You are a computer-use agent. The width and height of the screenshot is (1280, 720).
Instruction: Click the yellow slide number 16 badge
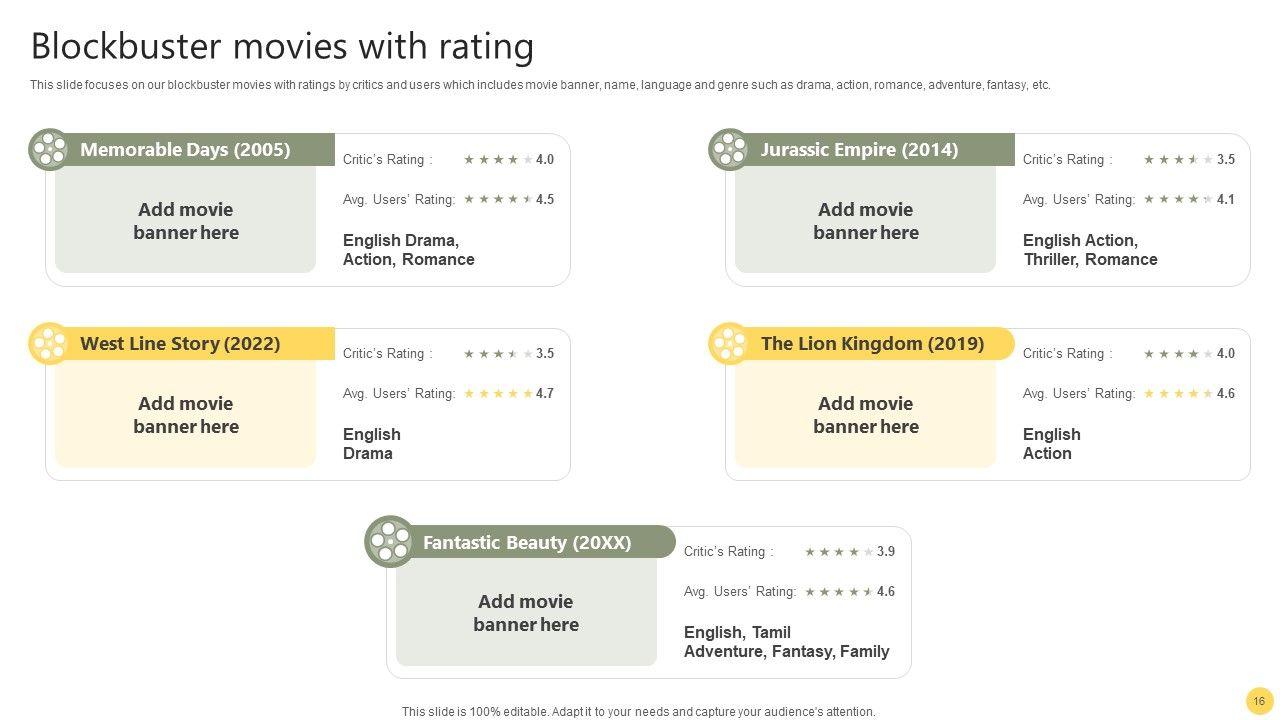(x=1259, y=701)
